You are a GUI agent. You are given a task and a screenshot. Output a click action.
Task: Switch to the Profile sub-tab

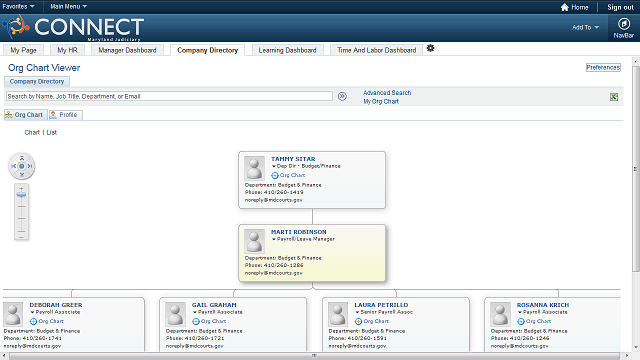(66, 115)
